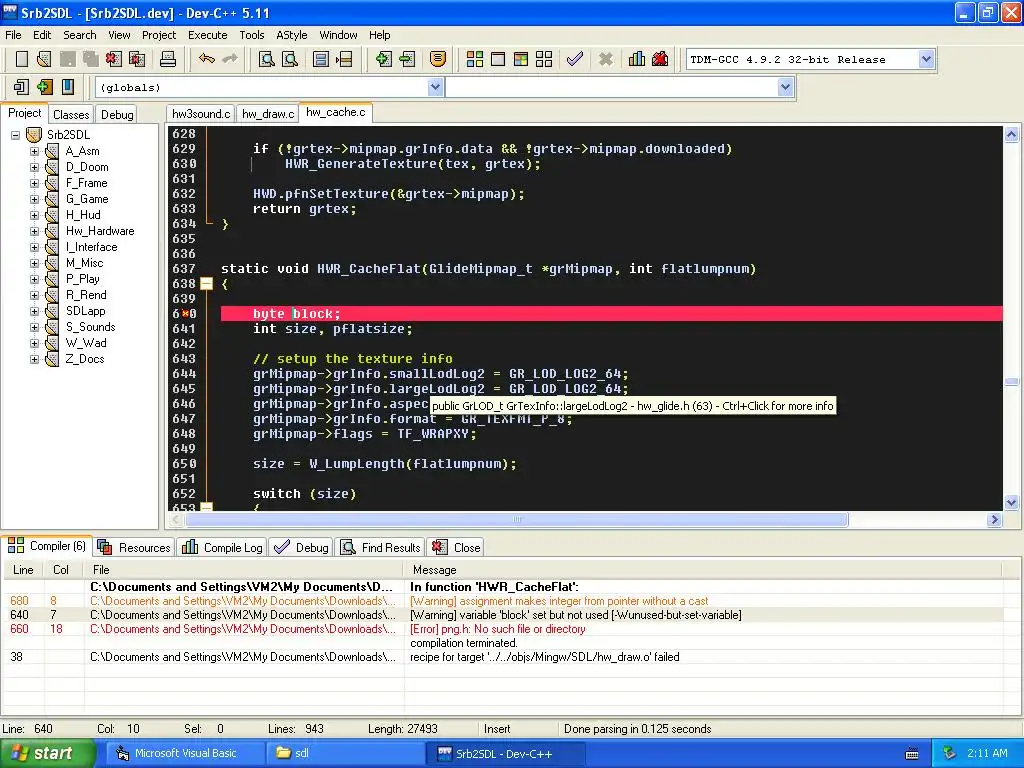Select the png.h error row

point(503,629)
